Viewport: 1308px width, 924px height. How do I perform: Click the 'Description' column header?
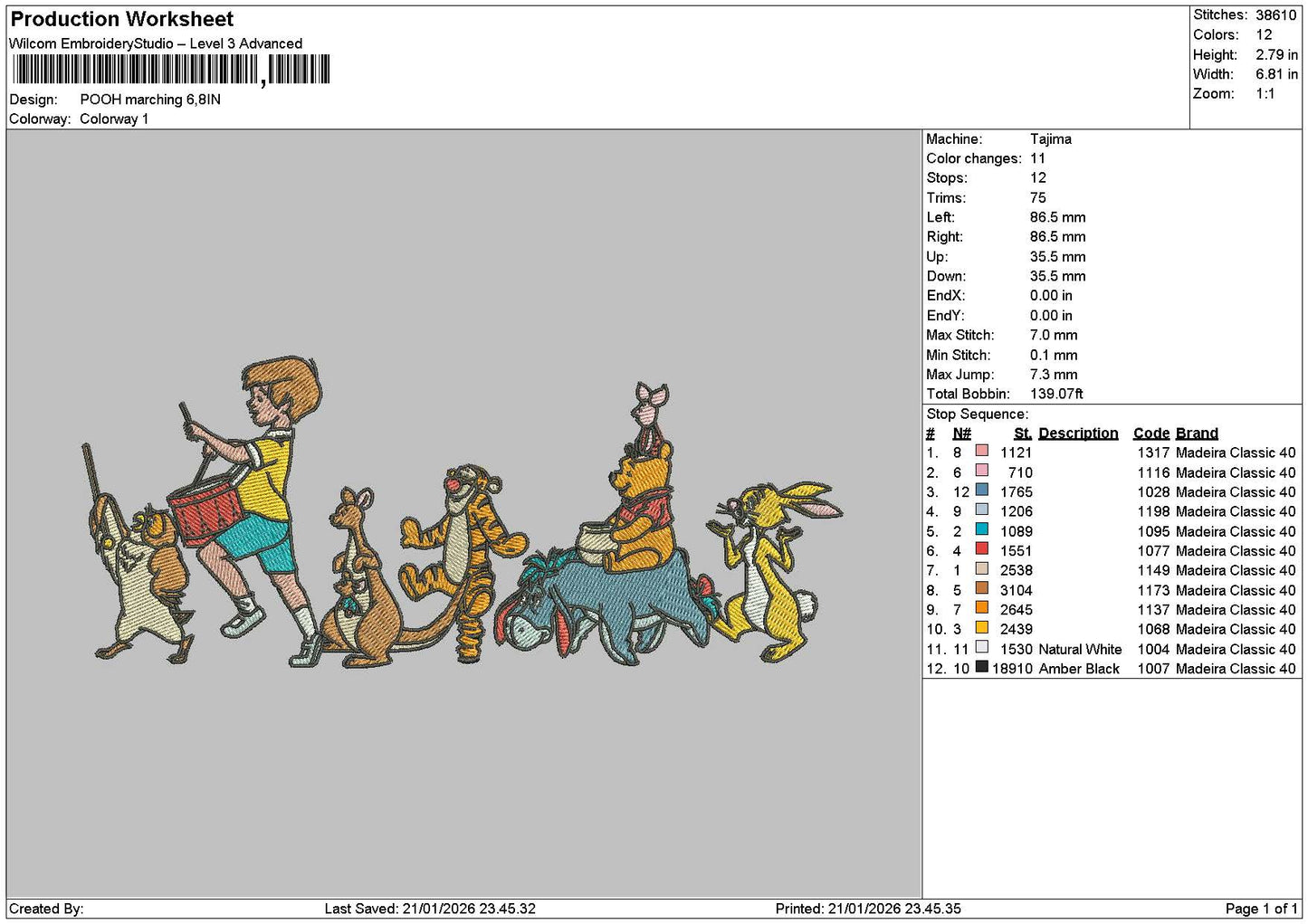coord(1078,433)
